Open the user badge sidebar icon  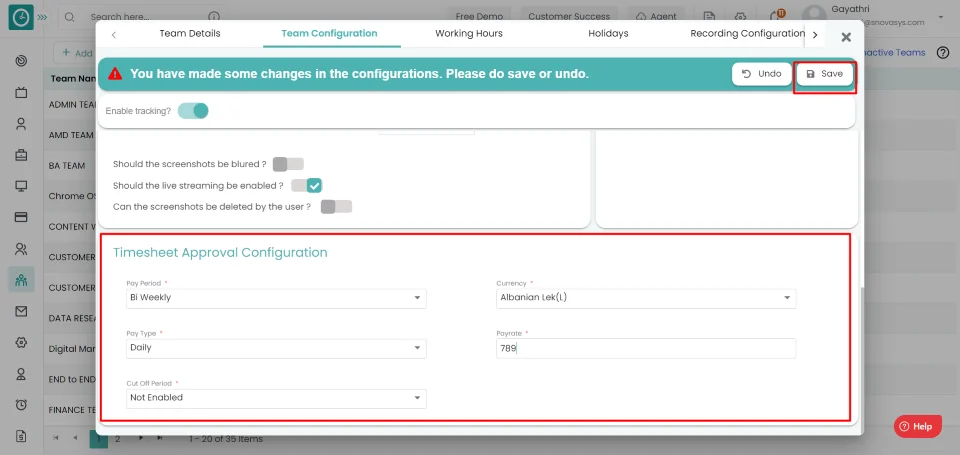click(21, 373)
